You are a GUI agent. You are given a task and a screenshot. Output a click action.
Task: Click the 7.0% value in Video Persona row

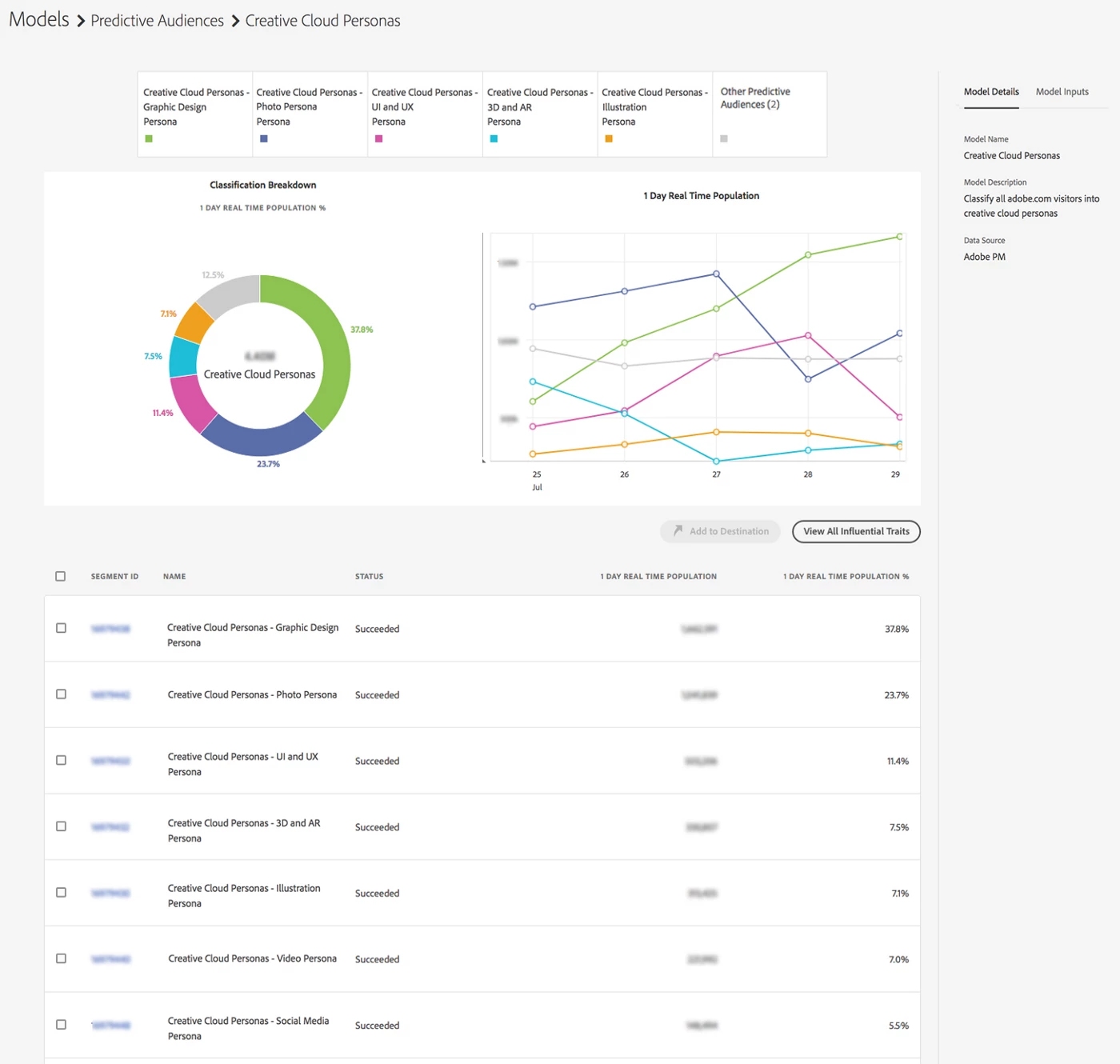[898, 959]
